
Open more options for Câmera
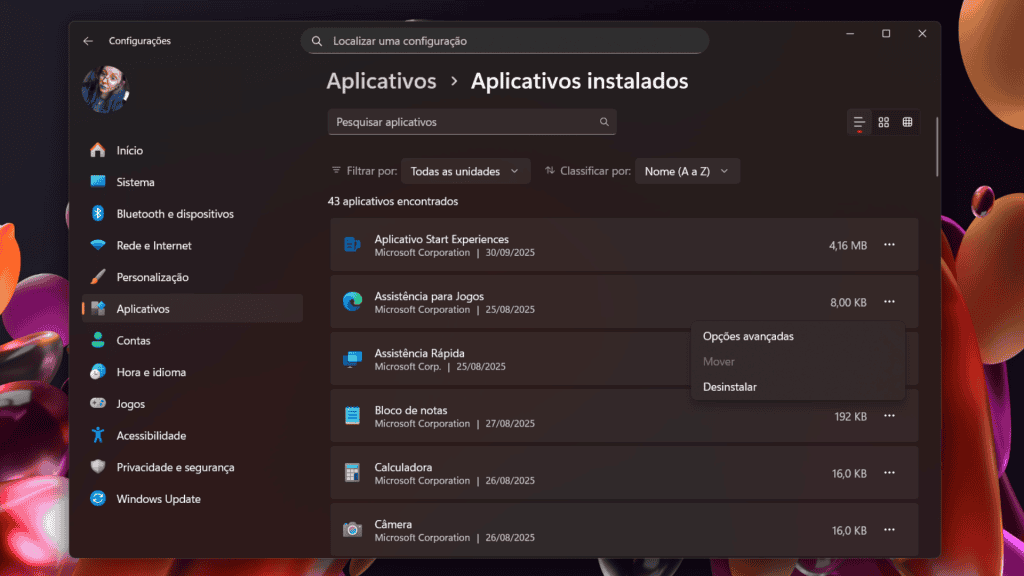889,530
